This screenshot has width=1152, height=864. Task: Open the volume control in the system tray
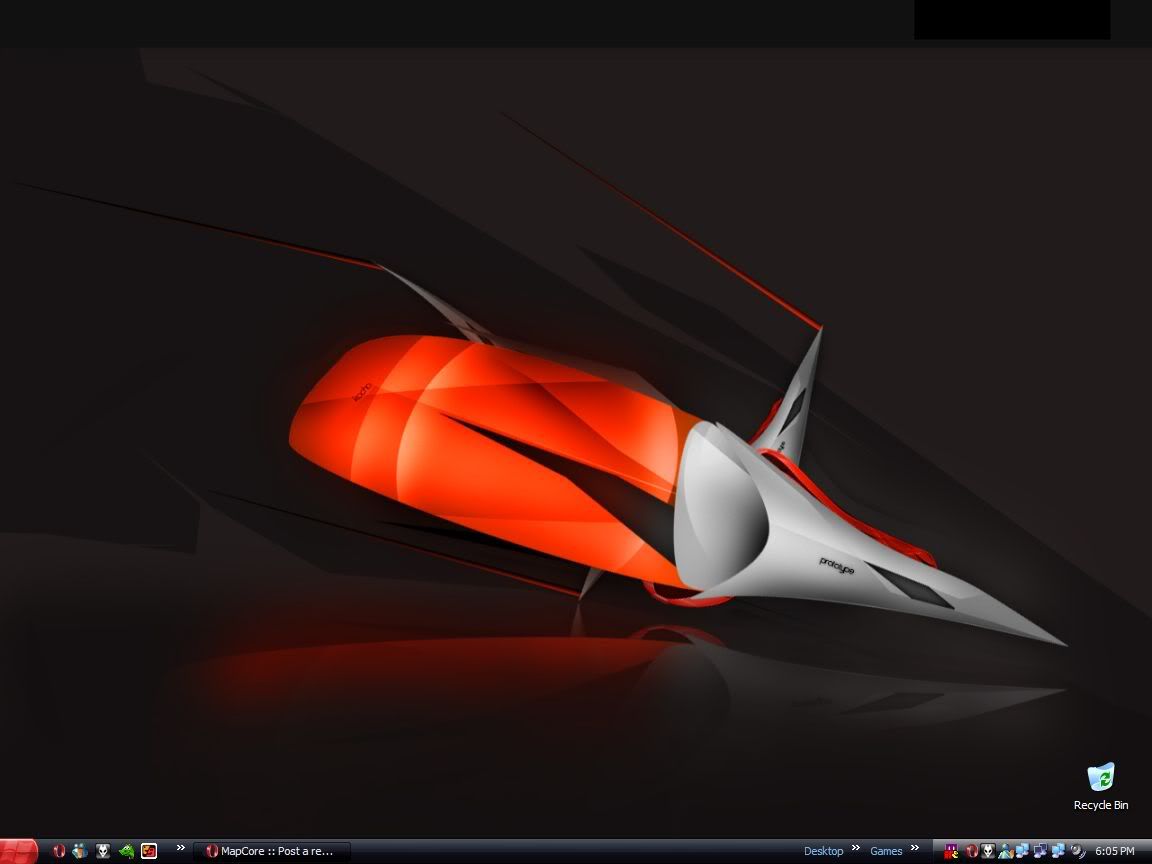point(1077,851)
